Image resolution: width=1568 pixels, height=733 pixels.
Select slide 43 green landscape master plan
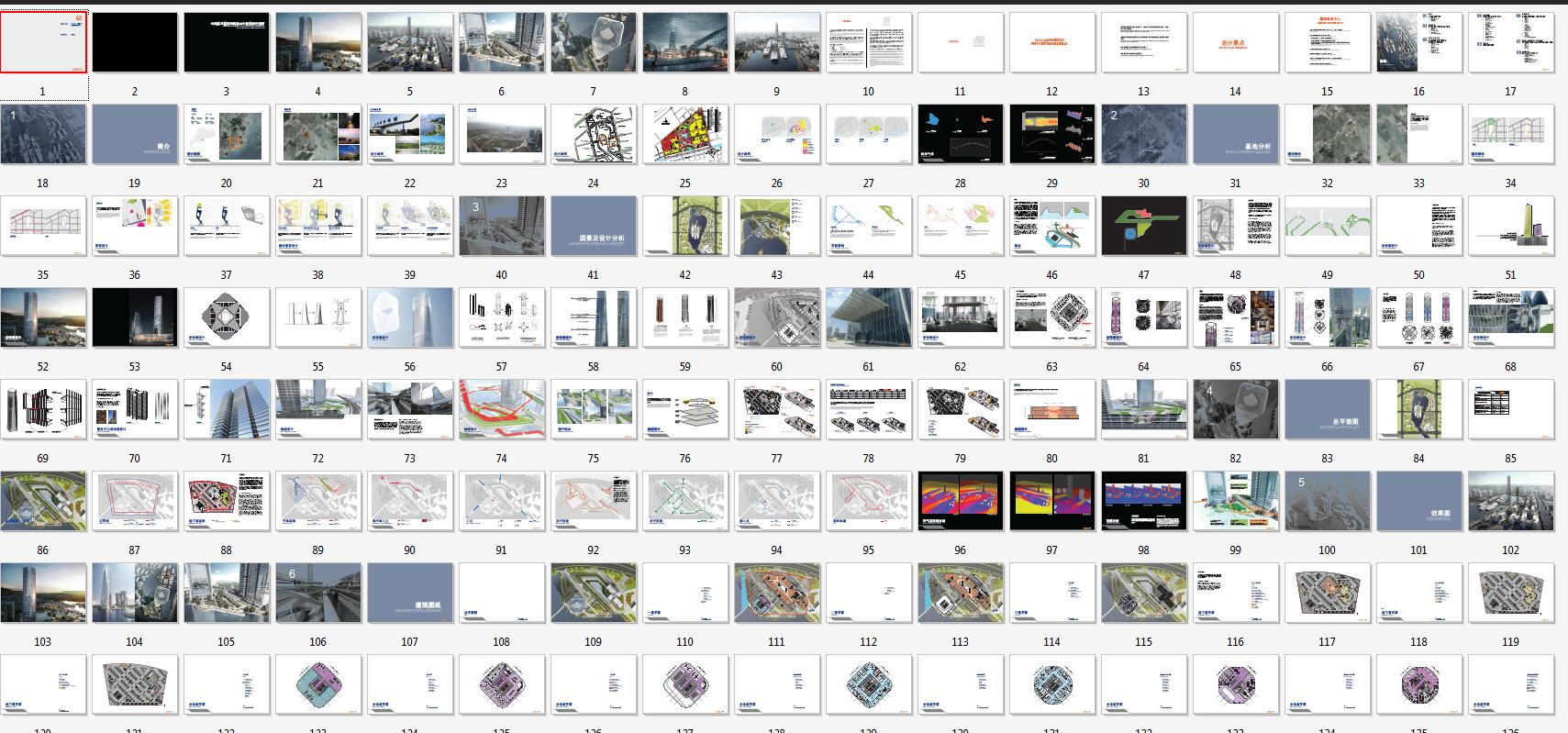point(777,226)
